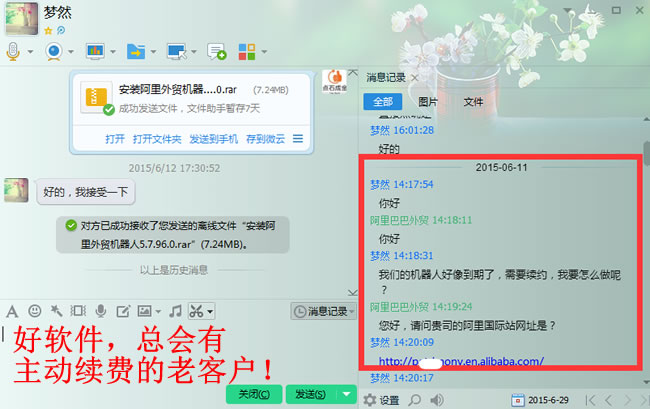Expand the screenshot options dropdown arrow
The width and height of the screenshot is (650, 409).
click(x=210, y=311)
